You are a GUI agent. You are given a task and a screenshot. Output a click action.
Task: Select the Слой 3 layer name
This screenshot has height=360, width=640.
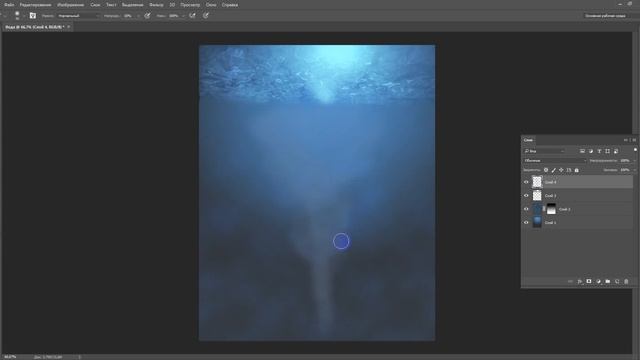(551, 196)
